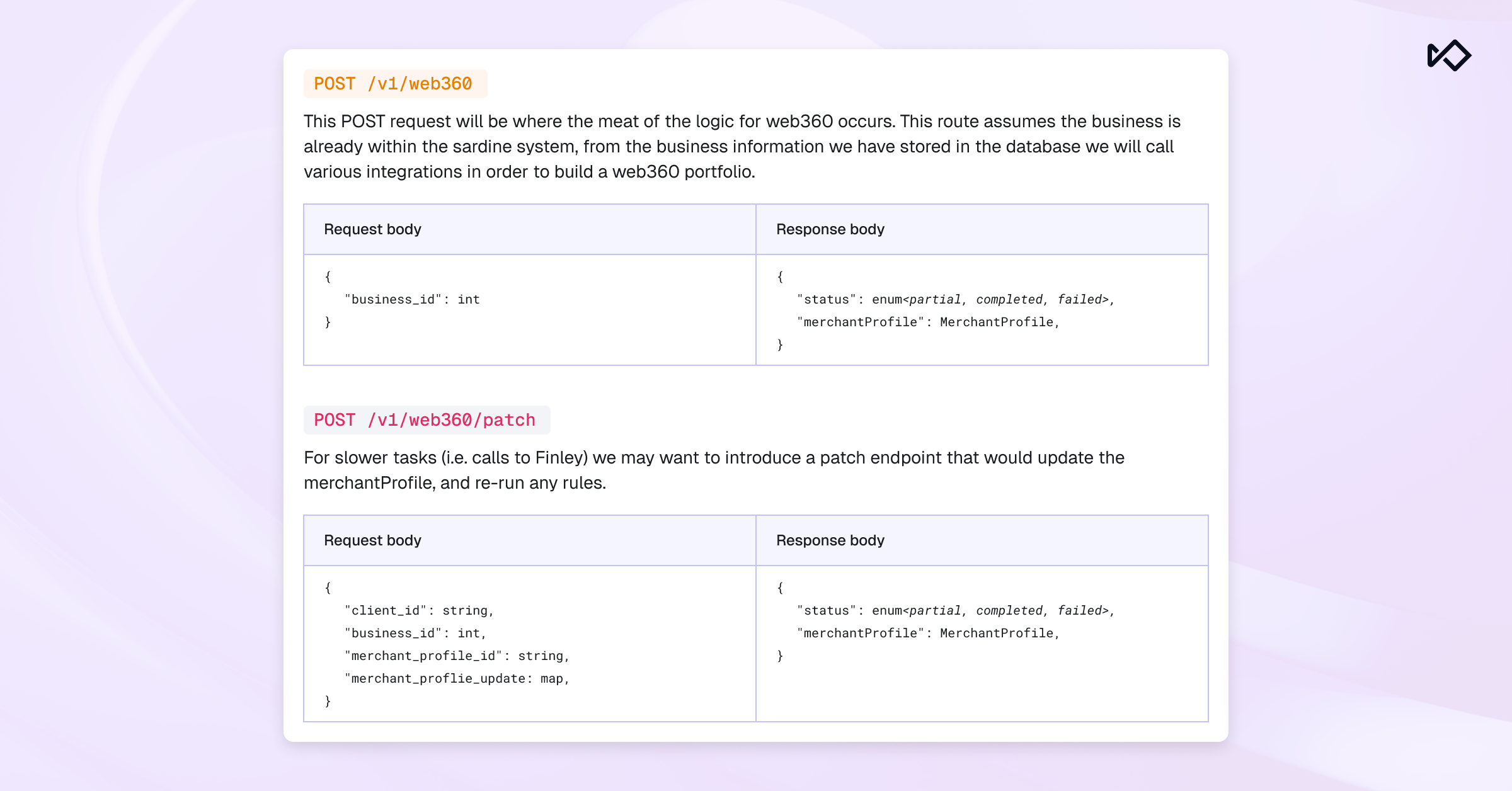Click the opening brace of first response body

coord(780,276)
